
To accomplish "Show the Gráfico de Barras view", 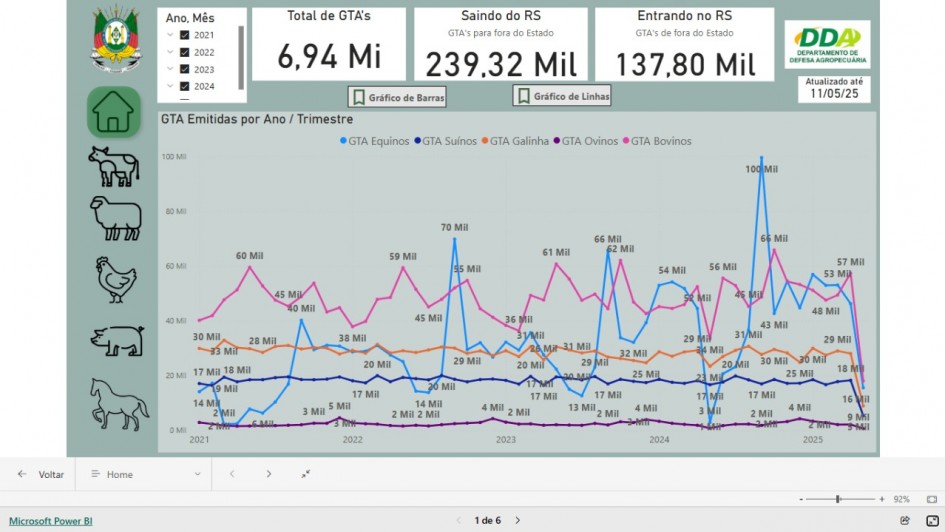I will click(x=397, y=97).
